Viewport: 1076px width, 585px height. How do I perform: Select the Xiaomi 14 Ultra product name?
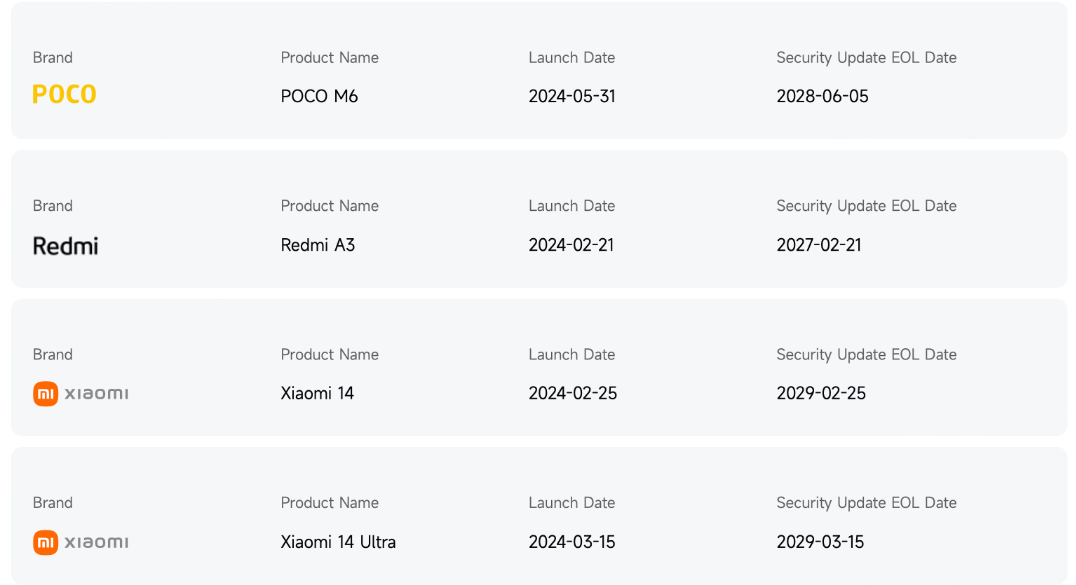[338, 542]
